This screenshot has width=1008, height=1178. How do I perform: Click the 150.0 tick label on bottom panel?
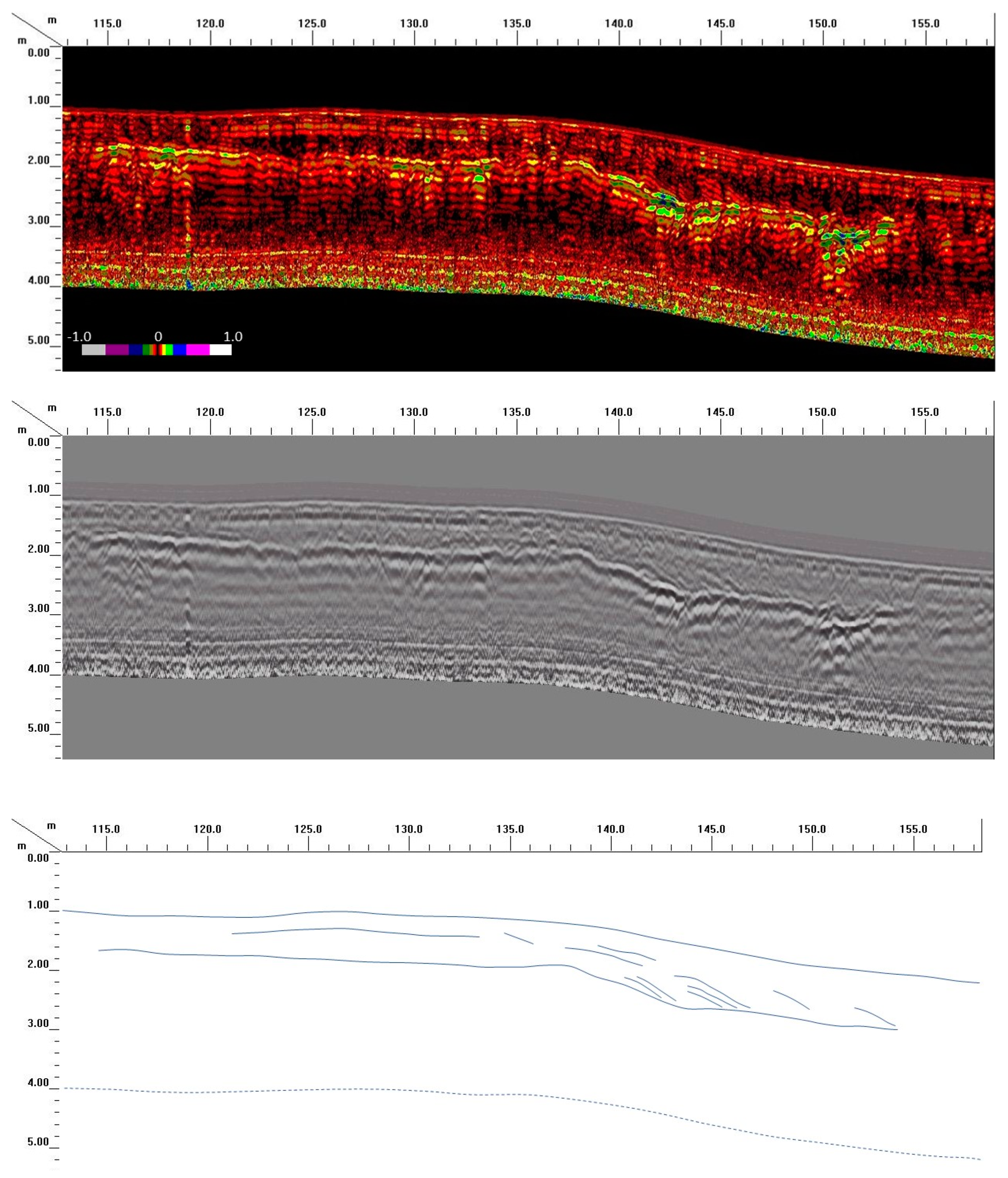[812, 829]
